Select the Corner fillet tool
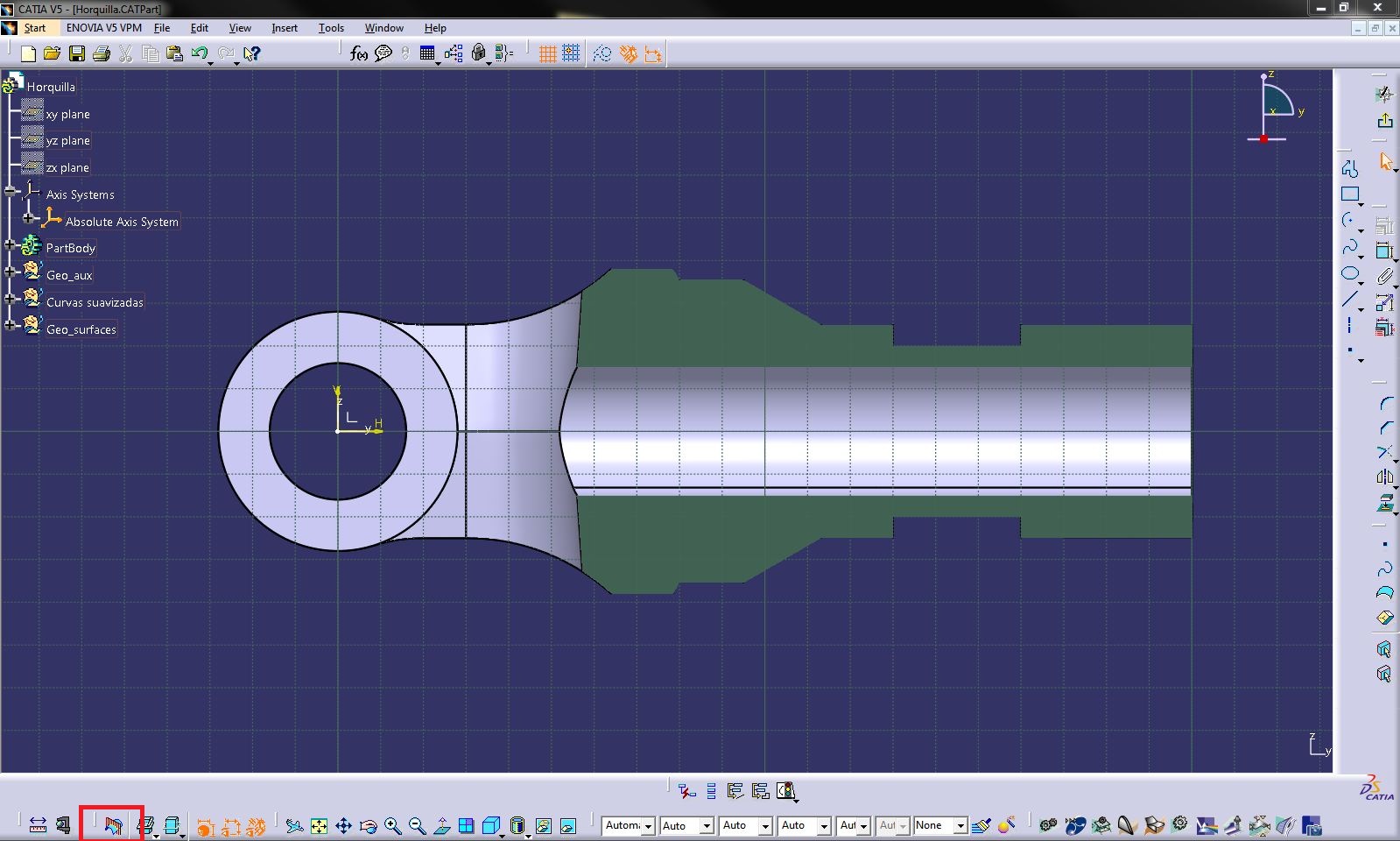 coord(1385,403)
